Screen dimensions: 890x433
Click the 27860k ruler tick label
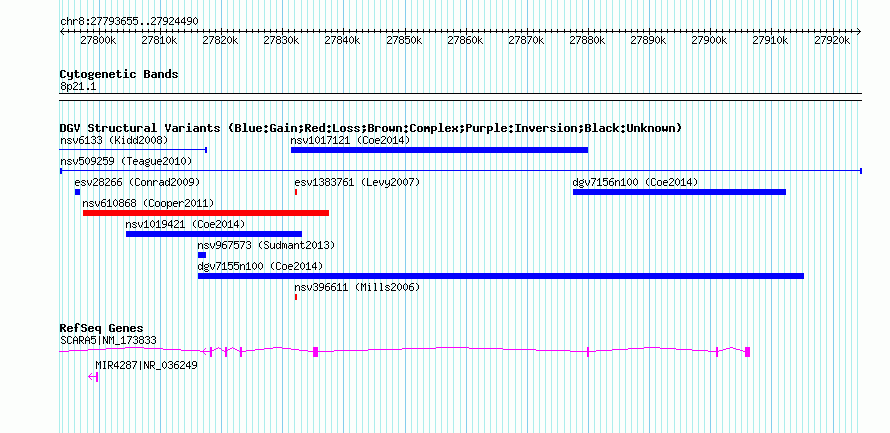pos(466,41)
